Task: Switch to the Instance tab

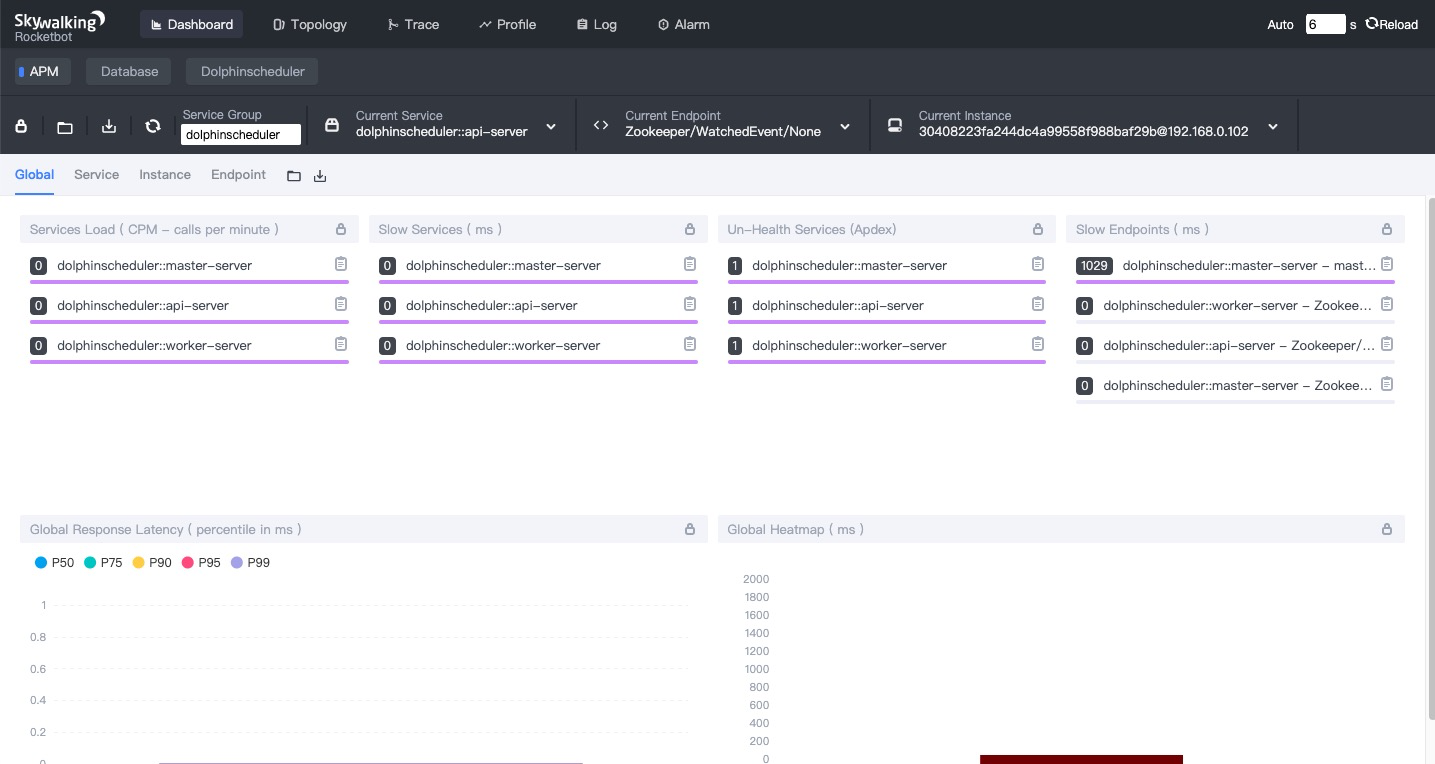Action: tap(165, 174)
